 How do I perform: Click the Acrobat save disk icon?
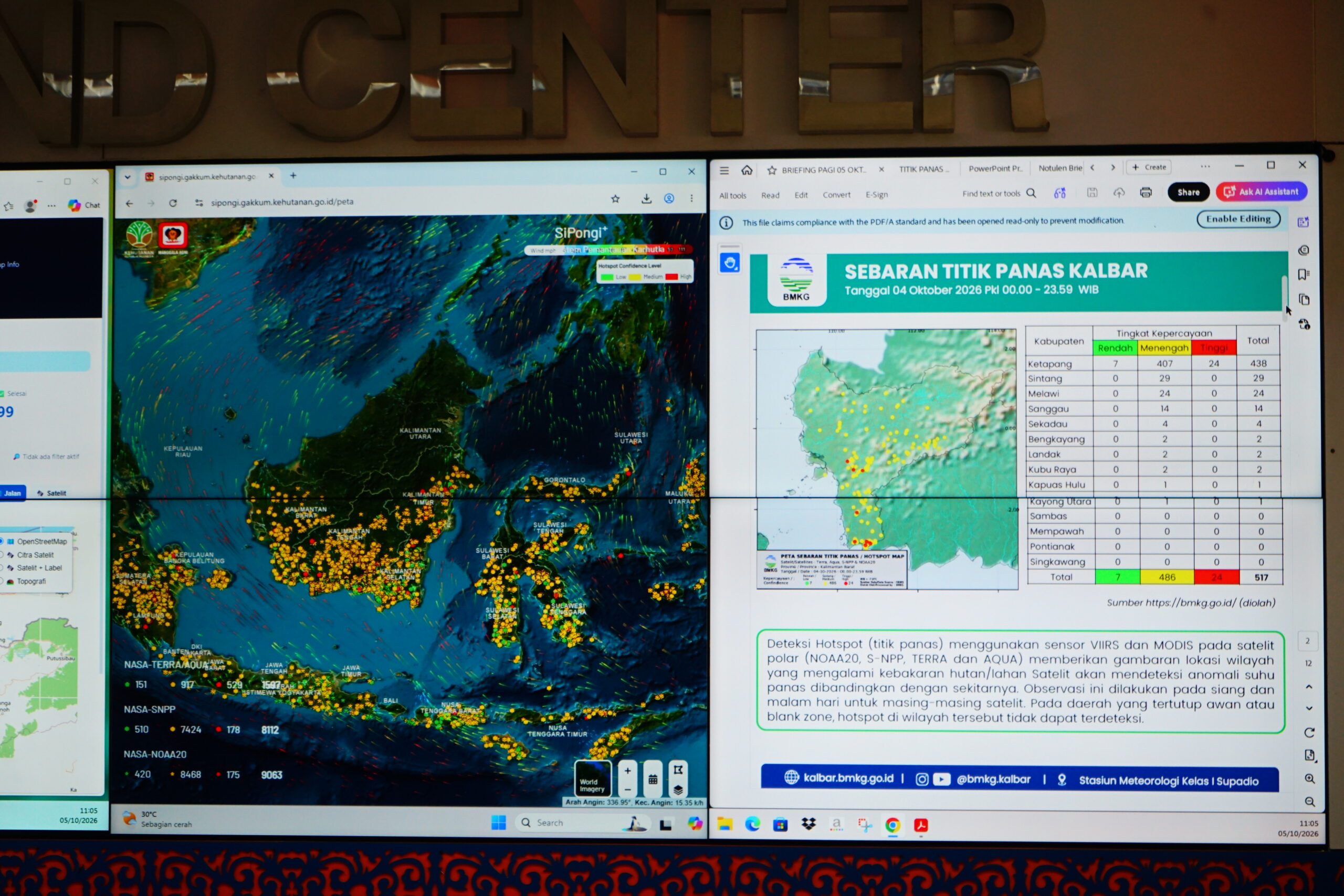(1092, 193)
